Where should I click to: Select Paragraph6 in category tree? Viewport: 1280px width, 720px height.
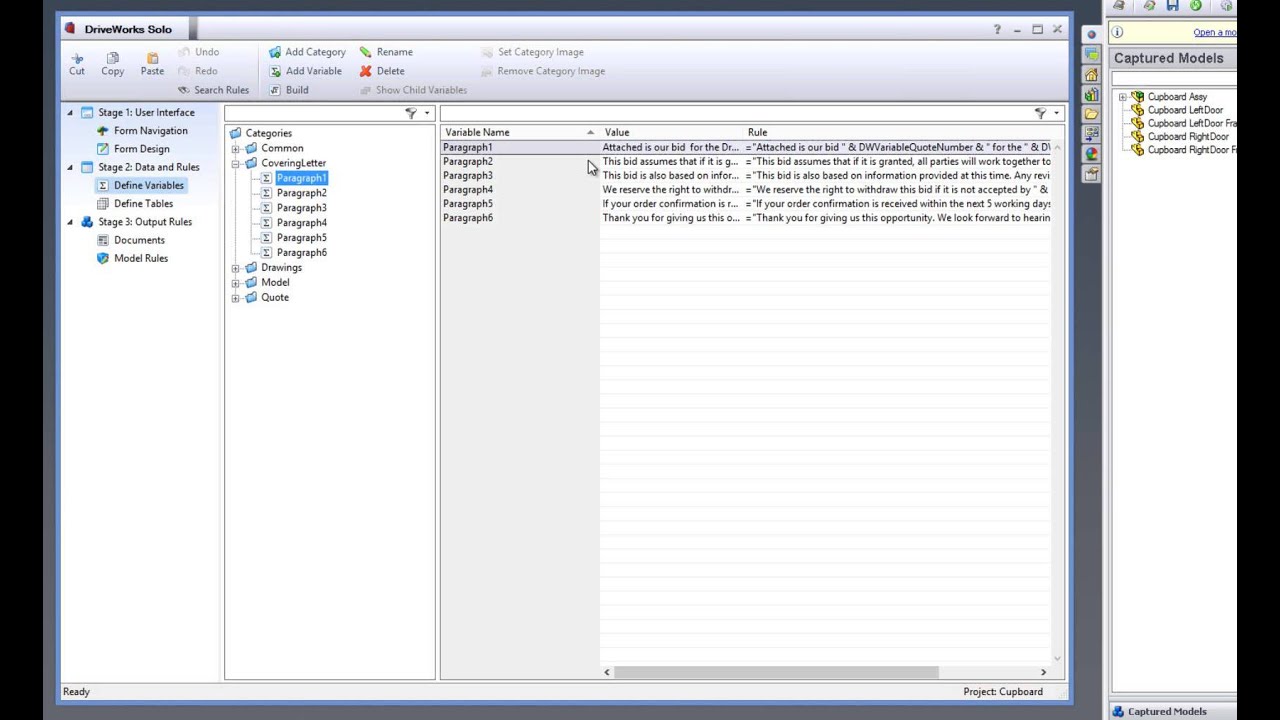pyautogui.click(x=301, y=253)
